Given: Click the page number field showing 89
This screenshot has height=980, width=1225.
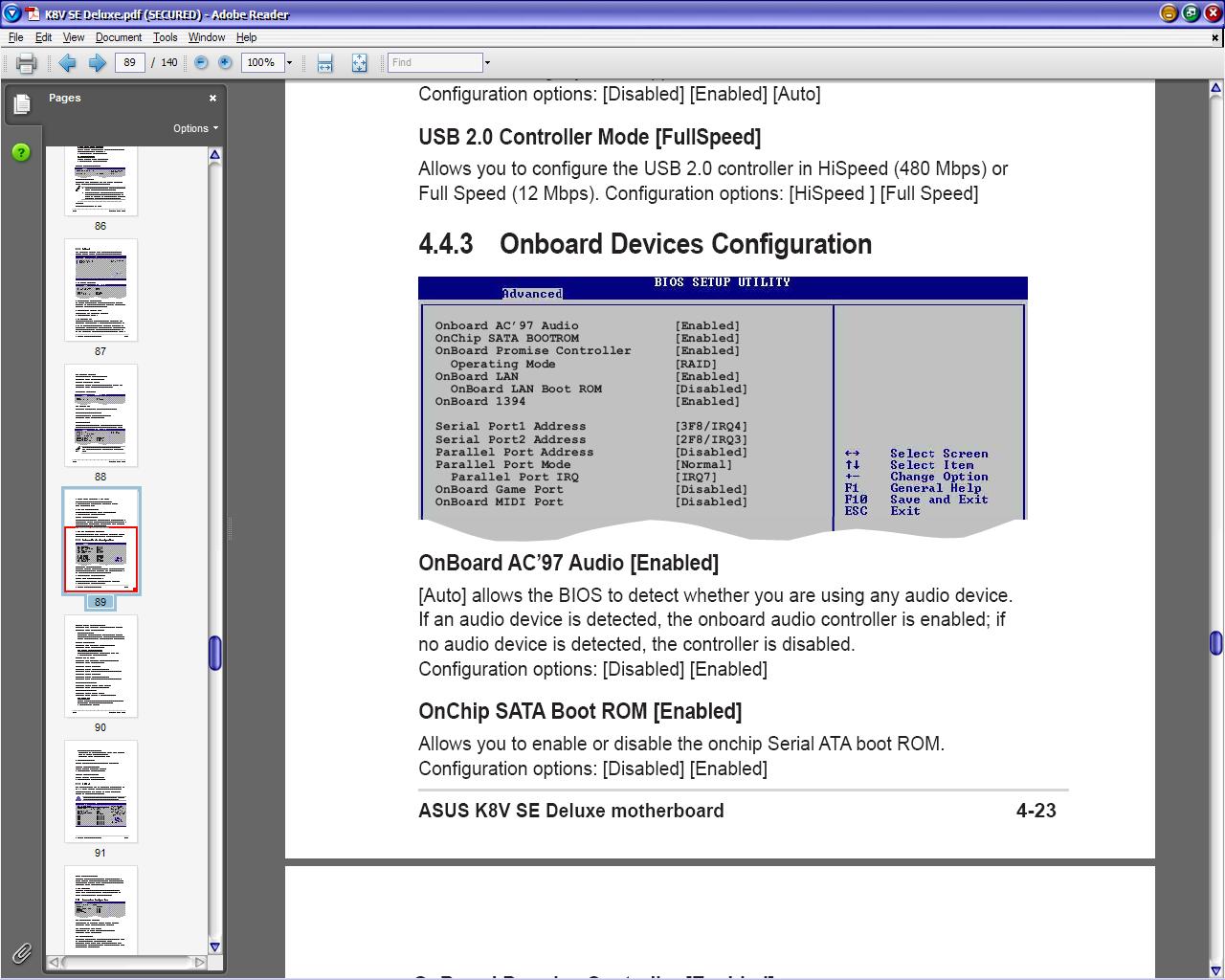Looking at the screenshot, I should [x=129, y=62].
